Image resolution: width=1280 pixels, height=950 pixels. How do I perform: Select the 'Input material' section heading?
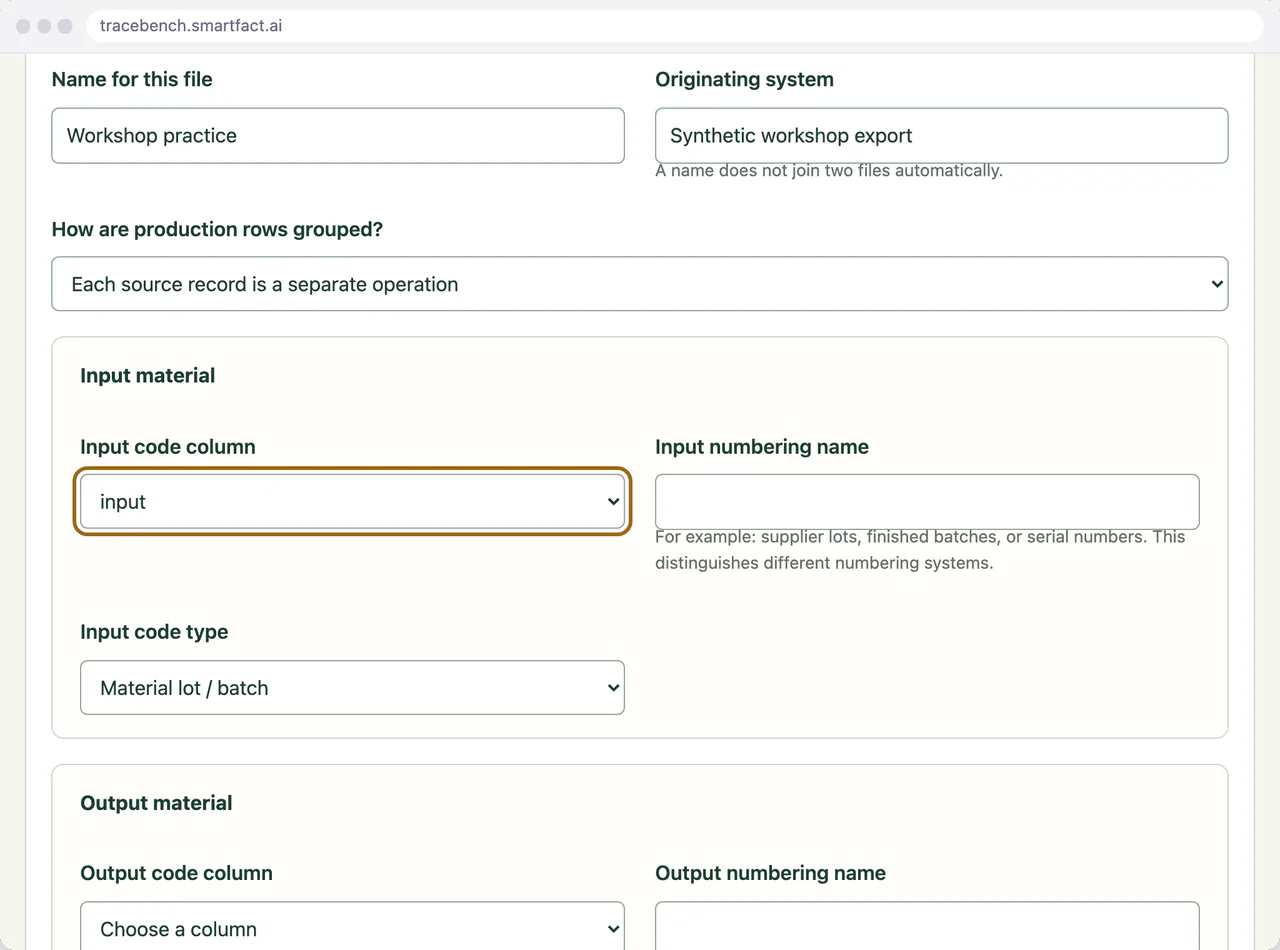coord(148,376)
